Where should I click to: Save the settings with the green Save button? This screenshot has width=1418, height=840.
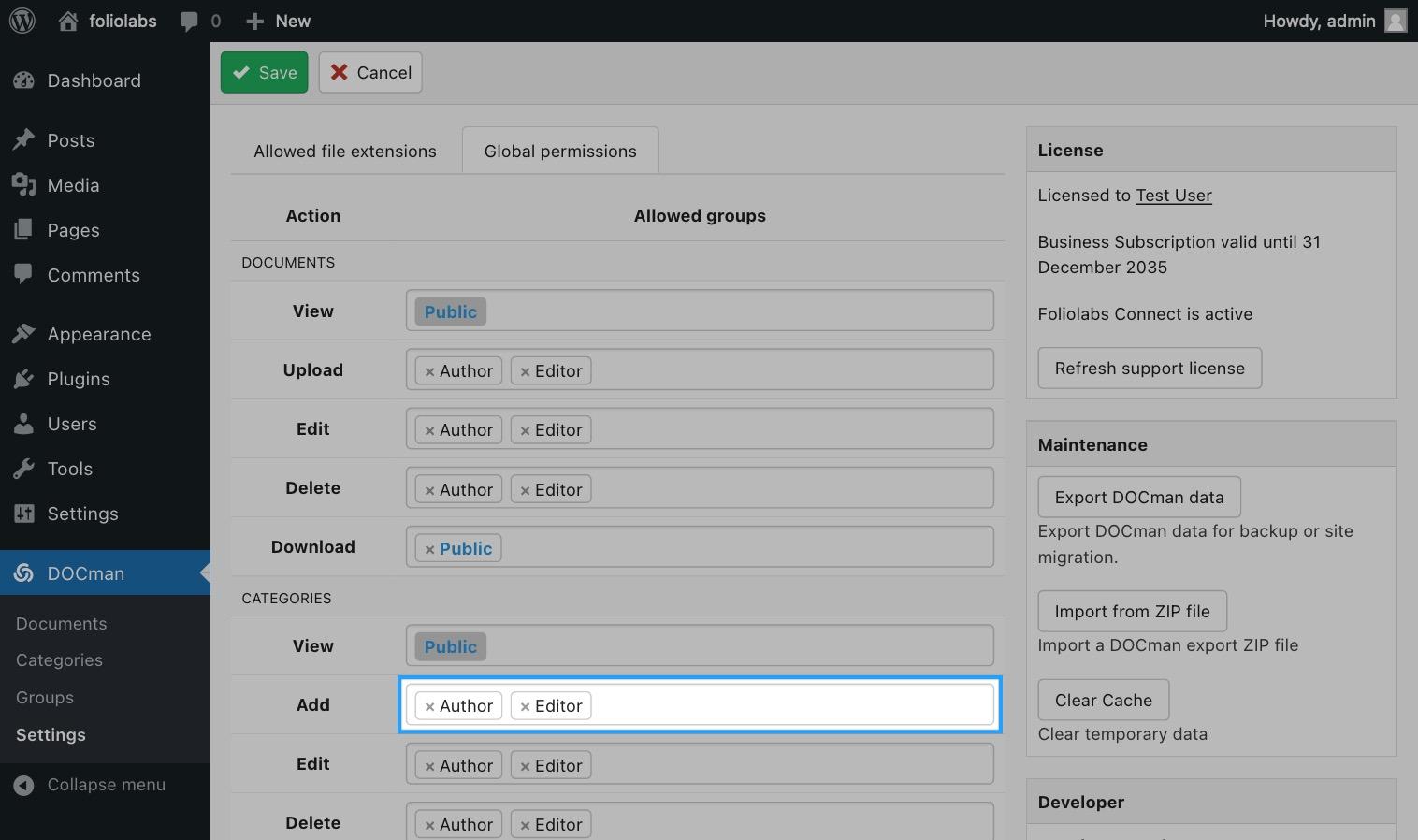(x=265, y=72)
